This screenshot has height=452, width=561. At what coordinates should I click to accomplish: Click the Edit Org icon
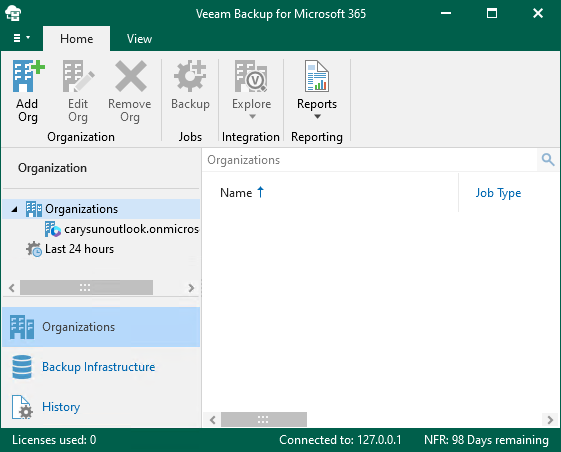click(x=78, y=76)
